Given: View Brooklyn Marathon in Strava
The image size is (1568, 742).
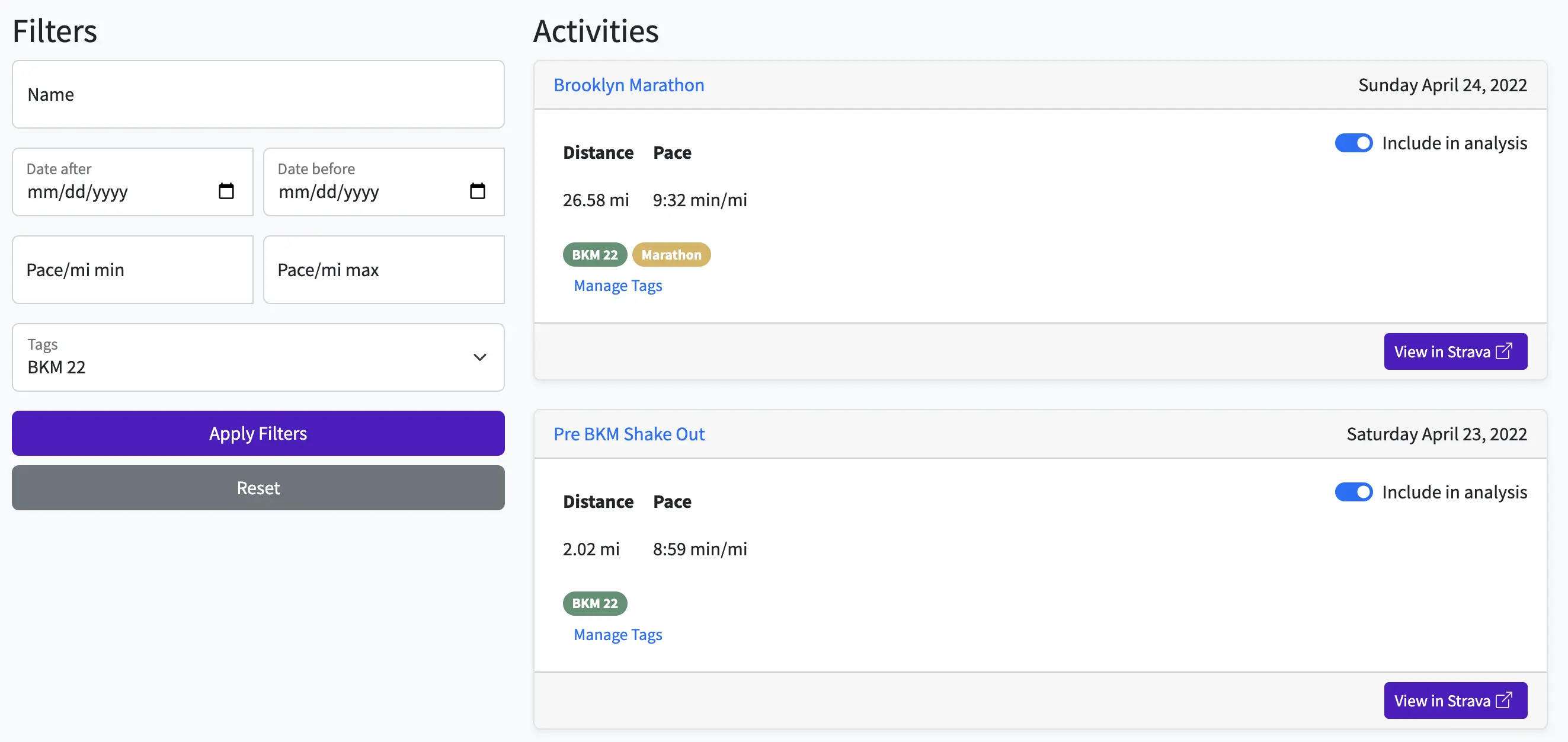Looking at the screenshot, I should click(1455, 351).
